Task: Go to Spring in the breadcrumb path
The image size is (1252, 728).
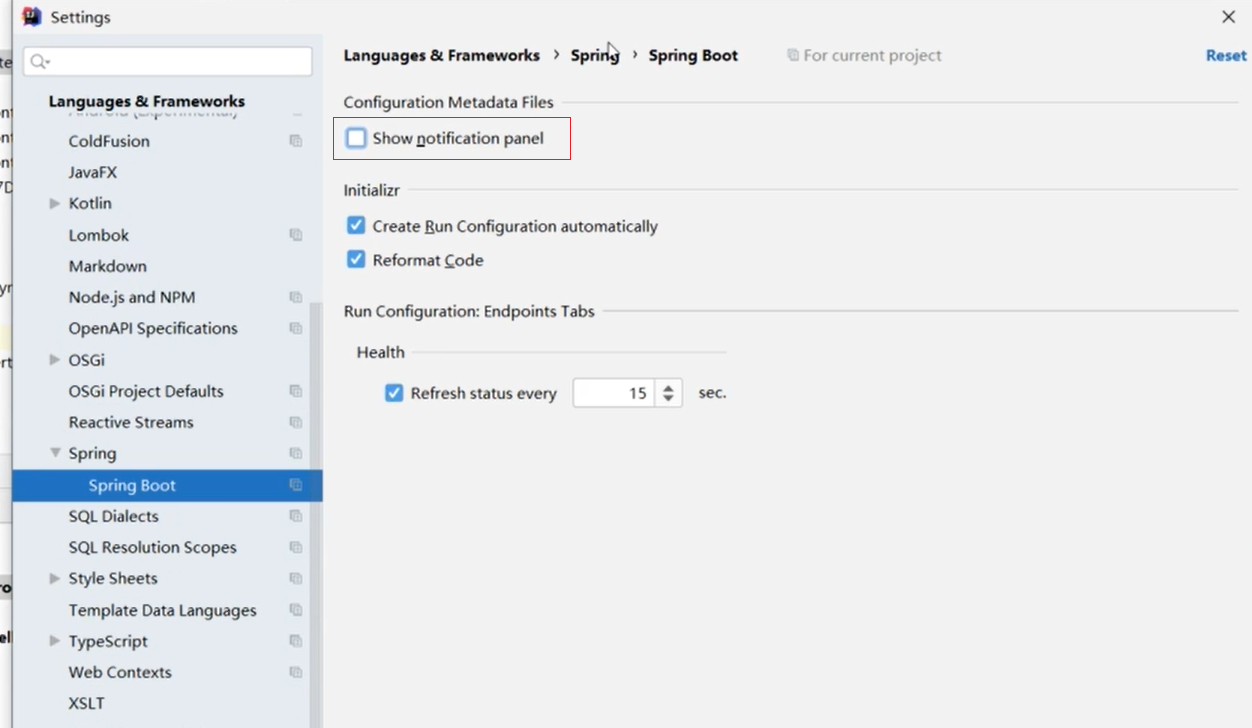Action: pyautogui.click(x=594, y=56)
